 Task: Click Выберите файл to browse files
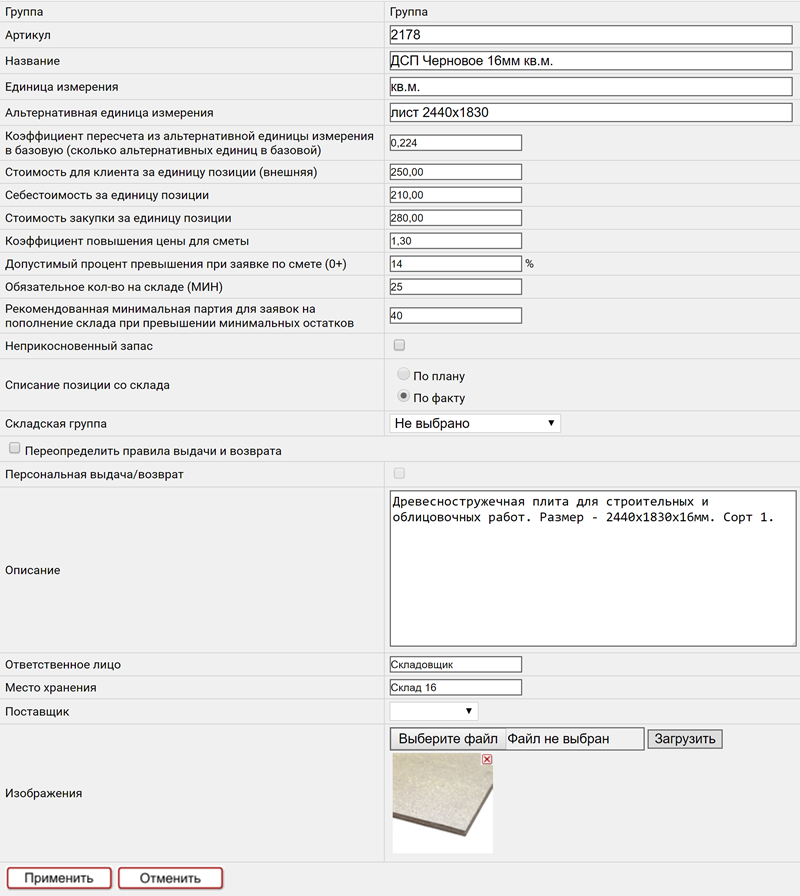(448, 739)
